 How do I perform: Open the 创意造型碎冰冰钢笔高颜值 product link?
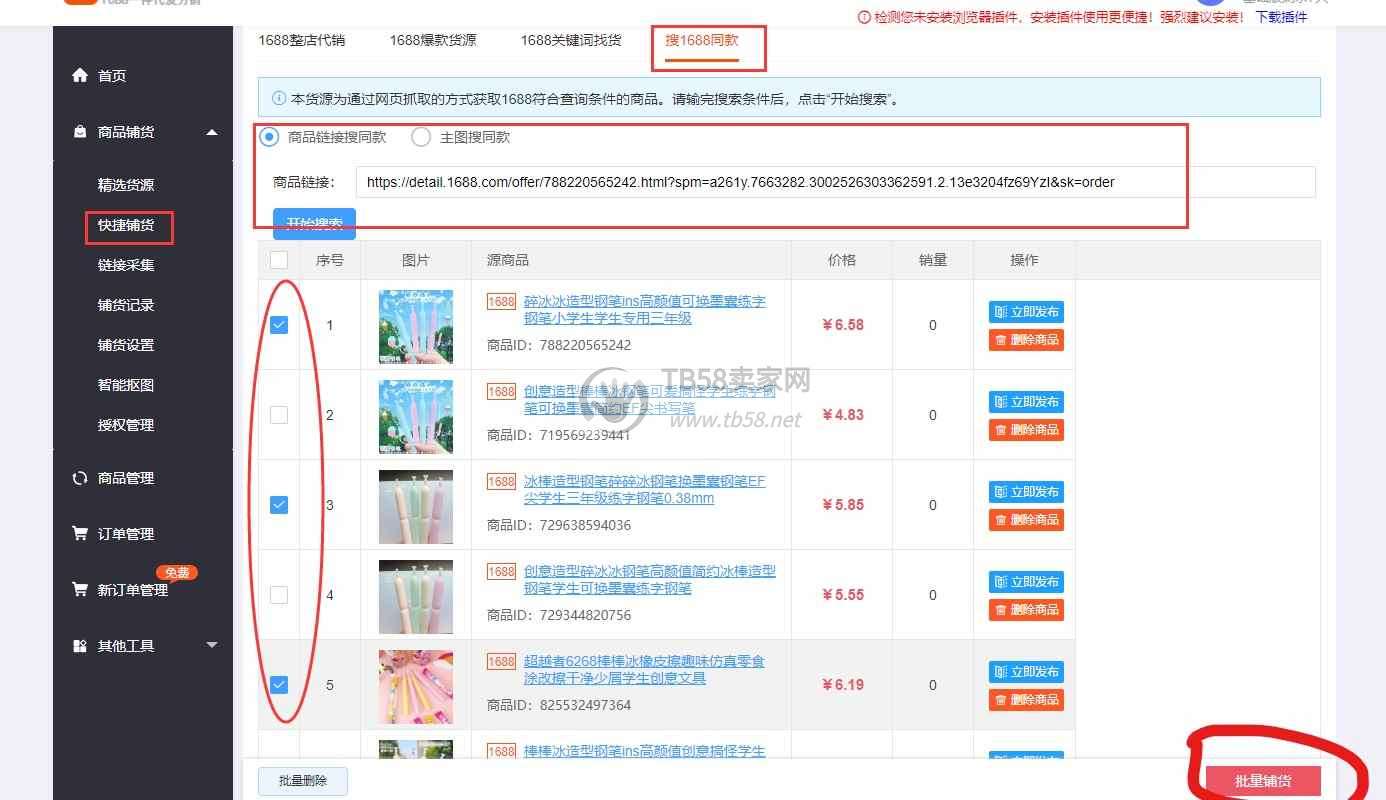pos(650,580)
